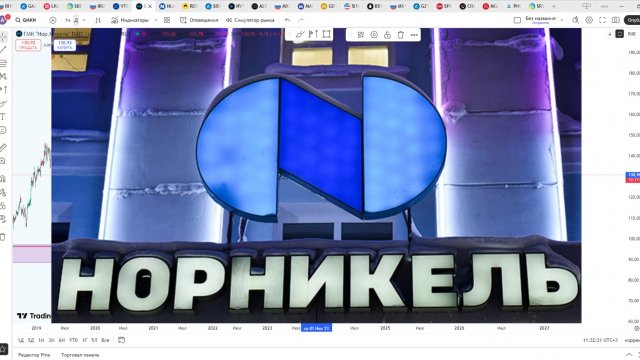Click the red Продать sell button

pyautogui.click(x=28, y=45)
